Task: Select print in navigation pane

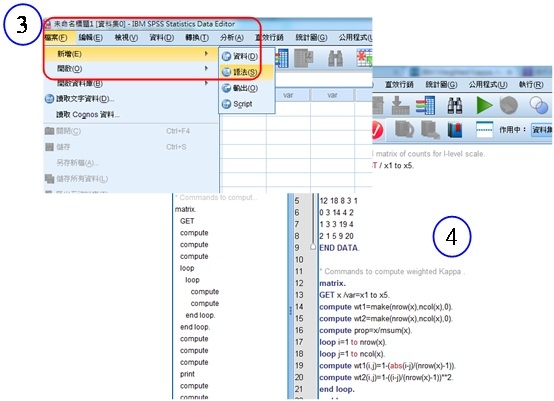Action: click(187, 374)
